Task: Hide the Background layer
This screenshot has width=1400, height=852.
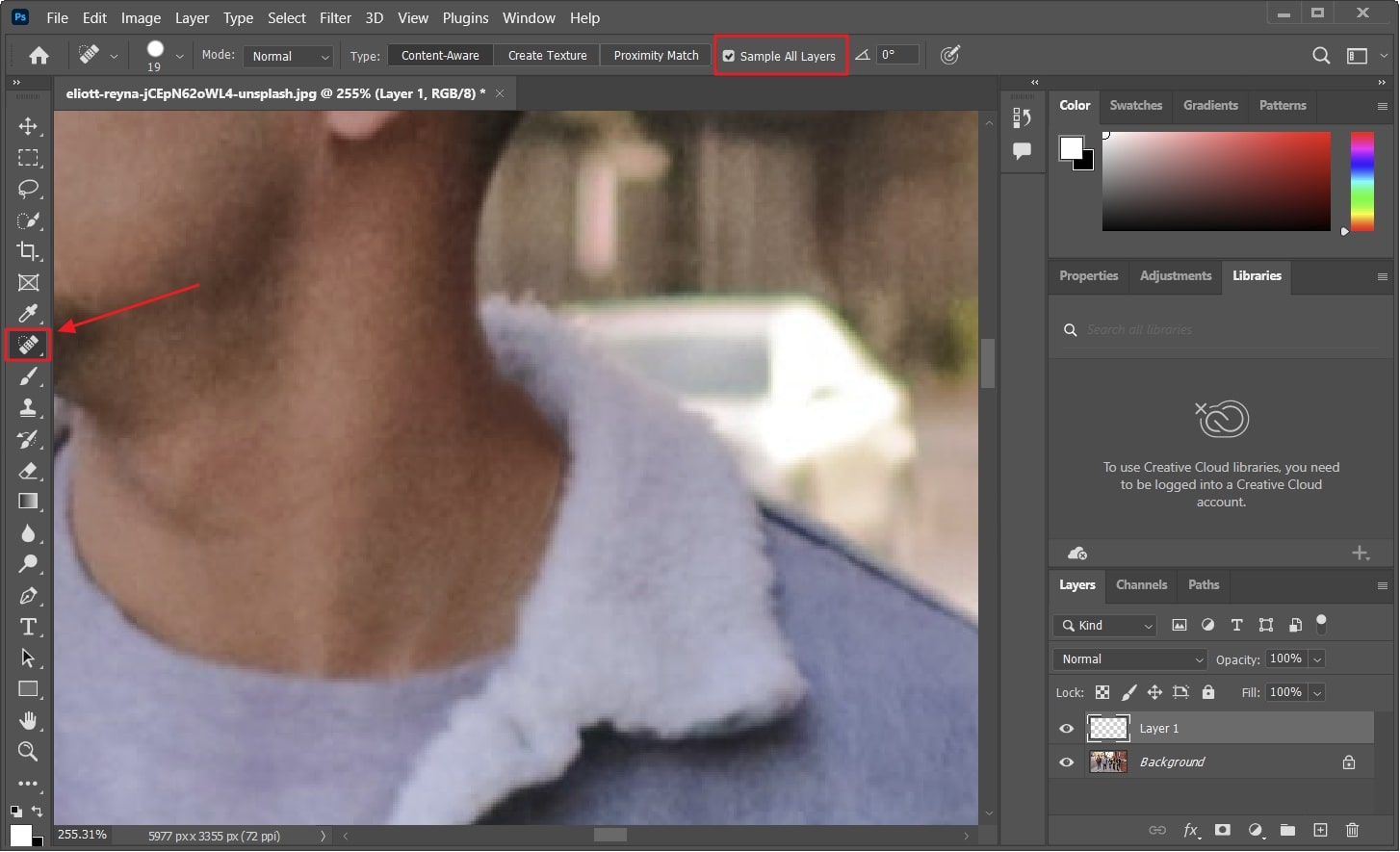Action: (1066, 762)
